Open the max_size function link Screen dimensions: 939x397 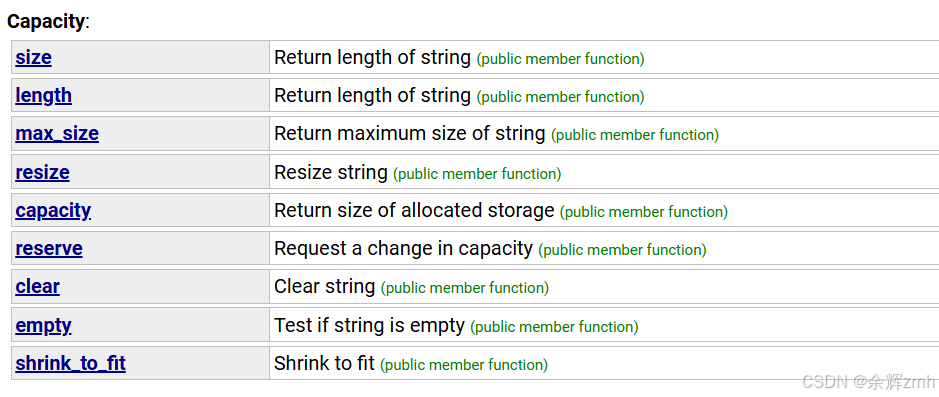tap(57, 134)
